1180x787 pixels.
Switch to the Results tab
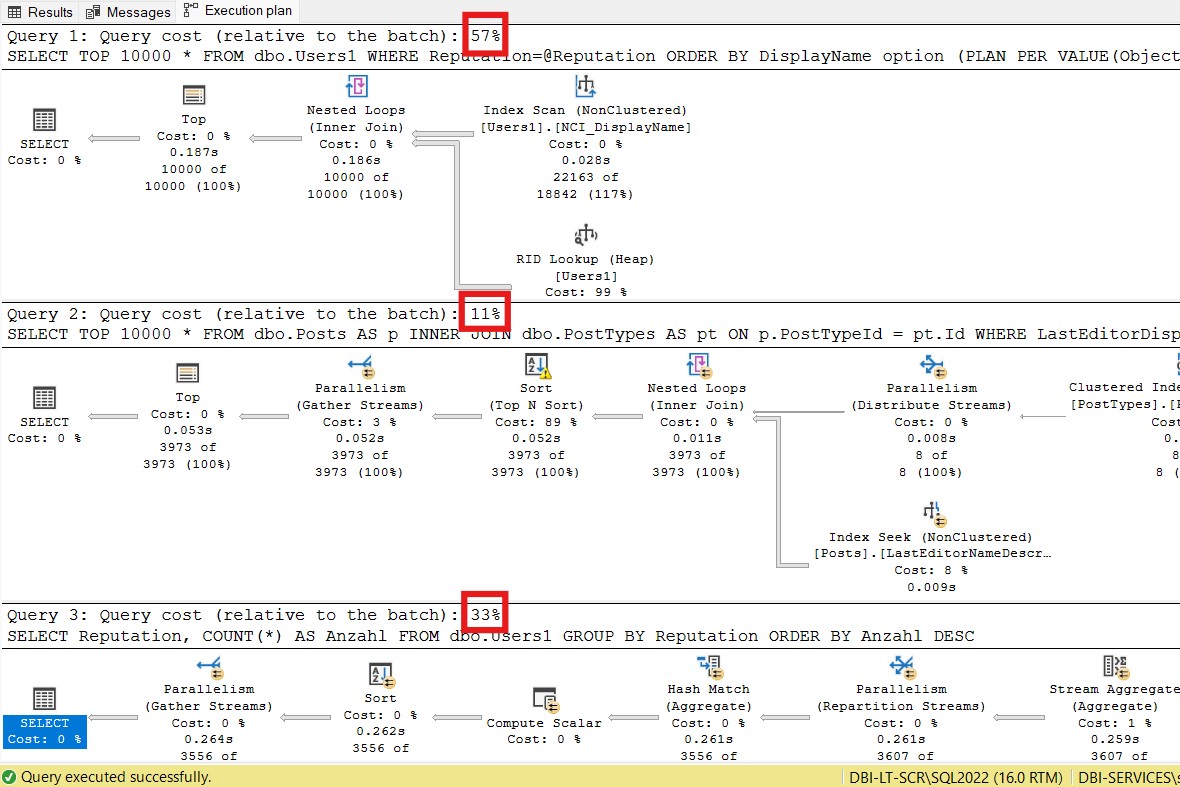(40, 12)
